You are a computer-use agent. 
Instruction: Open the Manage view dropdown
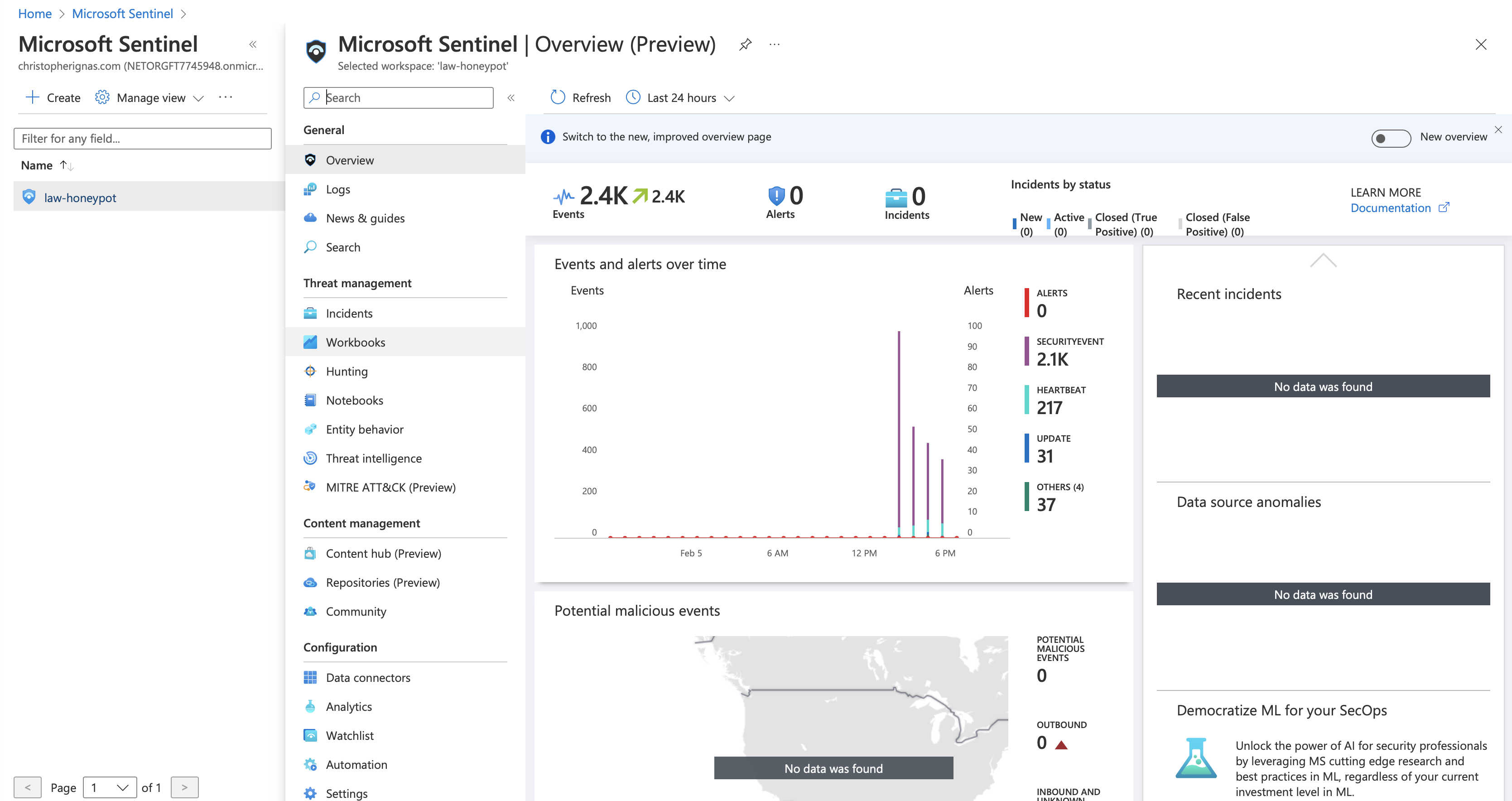149,97
